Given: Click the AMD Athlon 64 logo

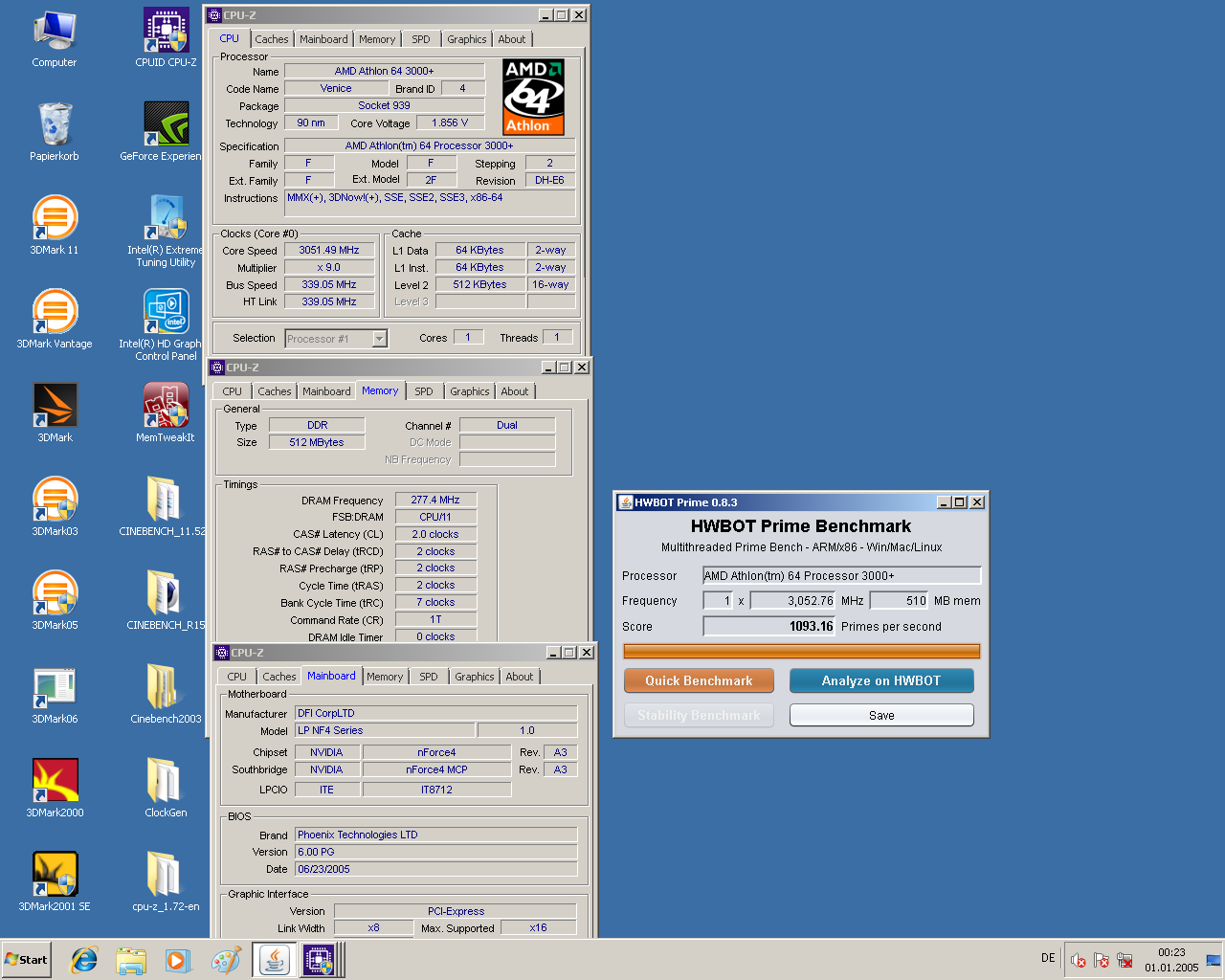Looking at the screenshot, I should coord(533,97).
